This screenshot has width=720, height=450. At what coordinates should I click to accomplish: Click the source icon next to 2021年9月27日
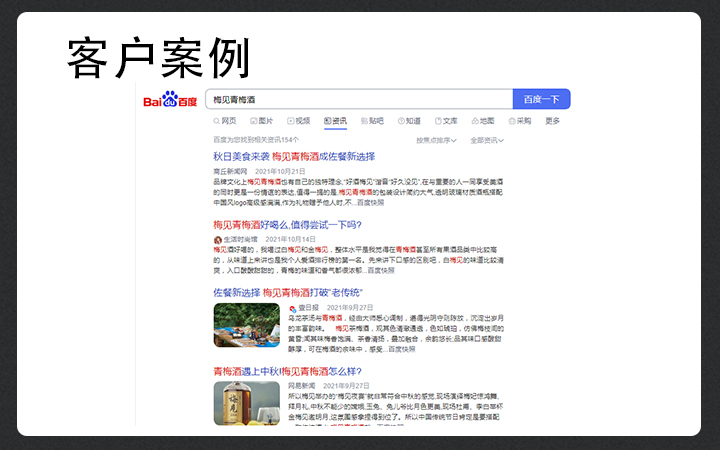point(292,308)
